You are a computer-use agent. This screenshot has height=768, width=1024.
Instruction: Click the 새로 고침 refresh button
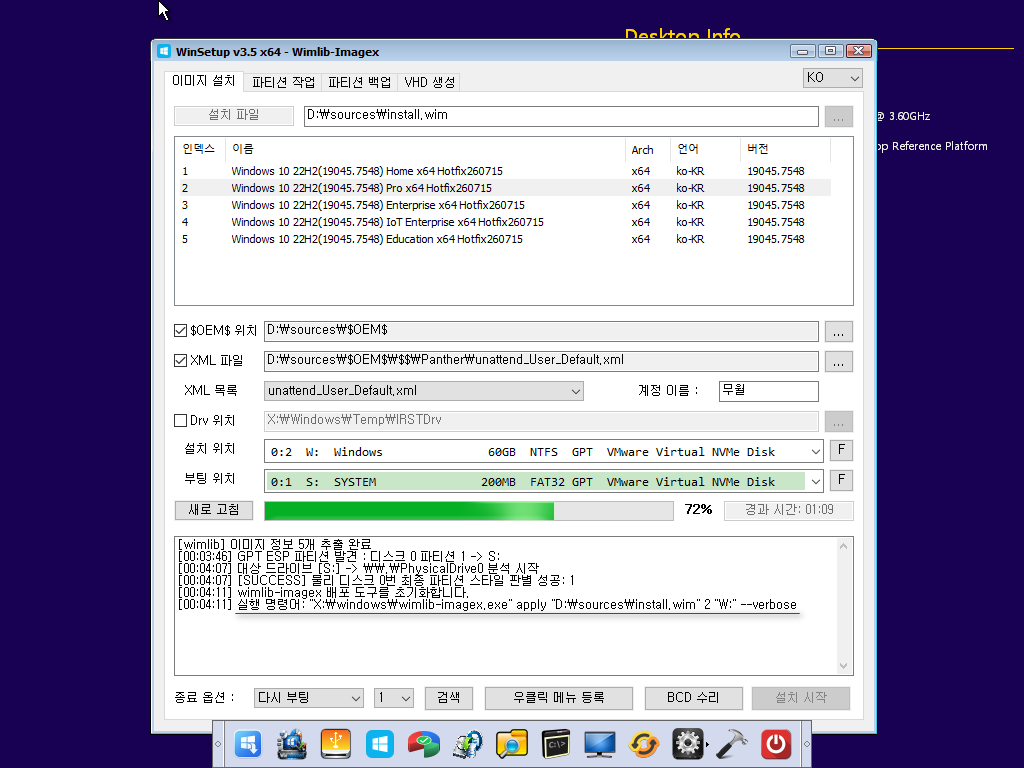pyautogui.click(x=214, y=510)
